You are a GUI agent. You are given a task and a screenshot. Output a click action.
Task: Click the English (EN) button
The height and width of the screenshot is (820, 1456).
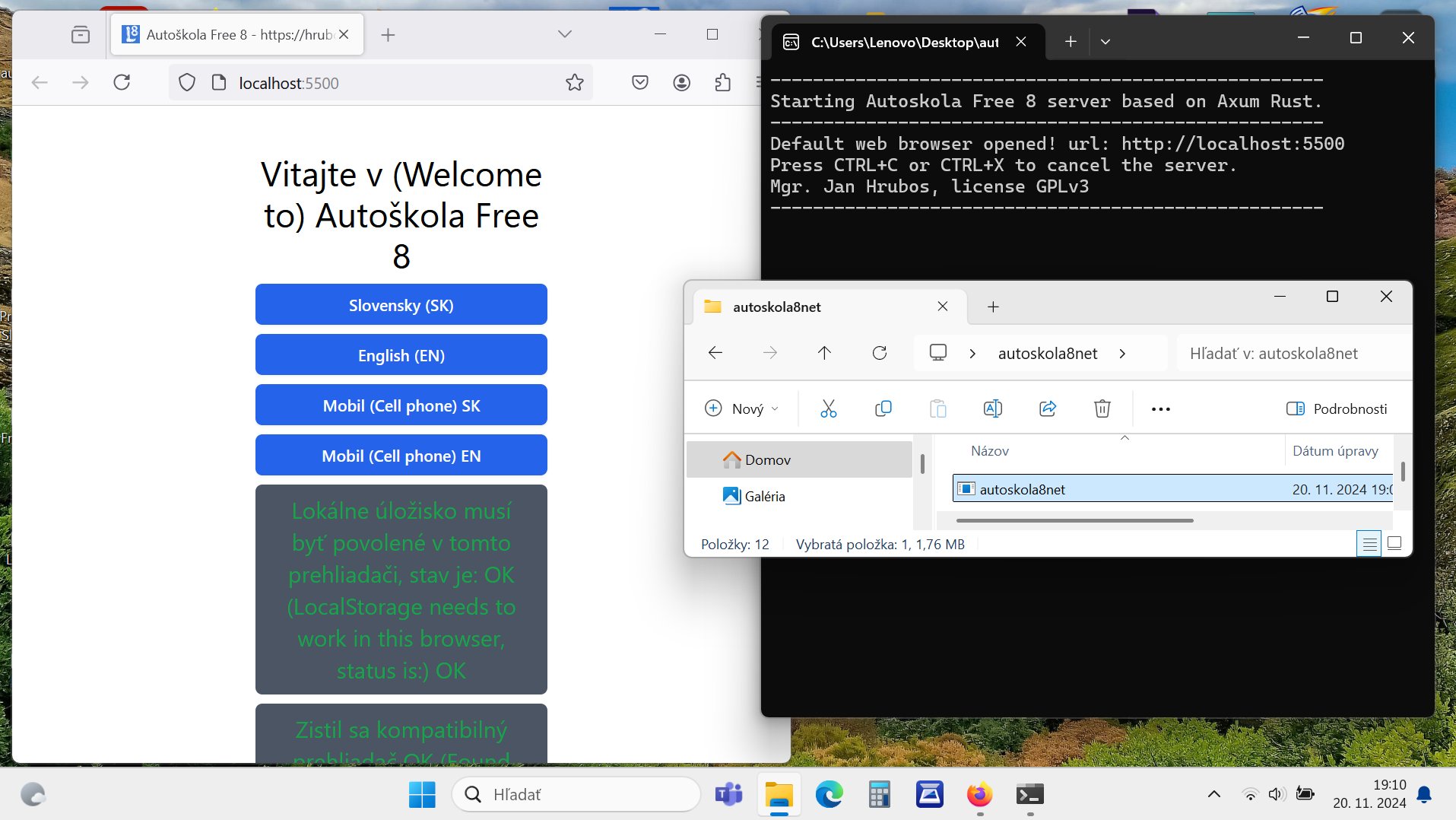coord(401,354)
